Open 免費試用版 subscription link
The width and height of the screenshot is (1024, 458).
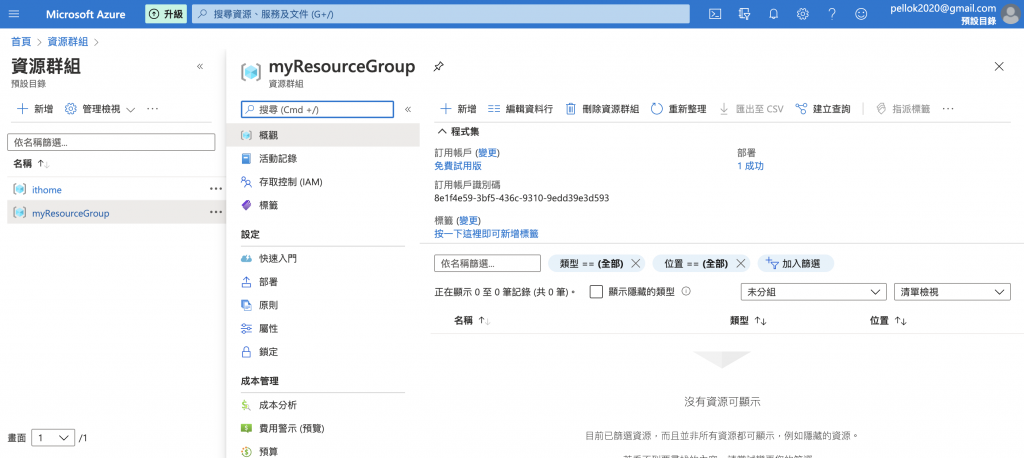pyautogui.click(x=458, y=166)
